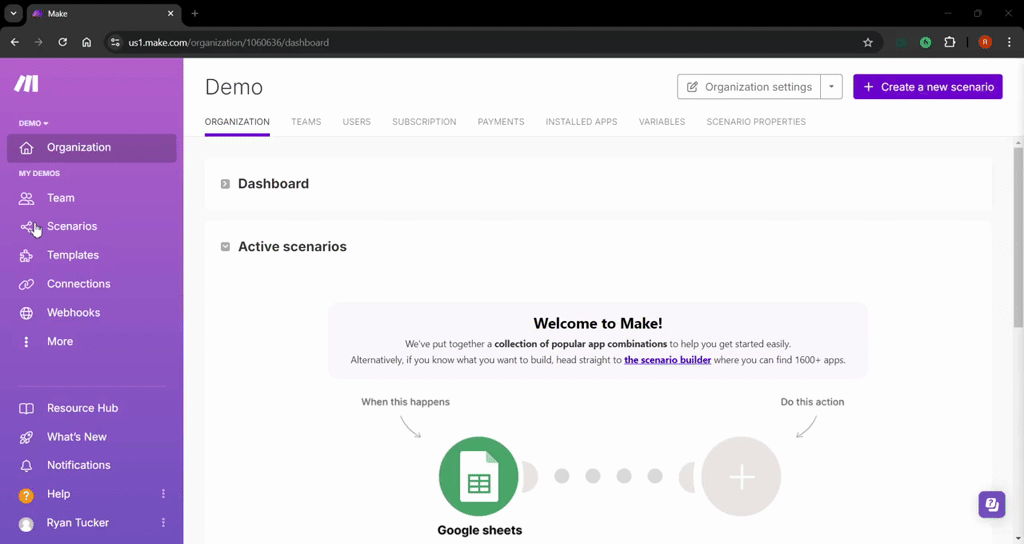Screen dimensions: 1024x544
Task: Click the Resource Hub book icon
Action: [x=26, y=408]
